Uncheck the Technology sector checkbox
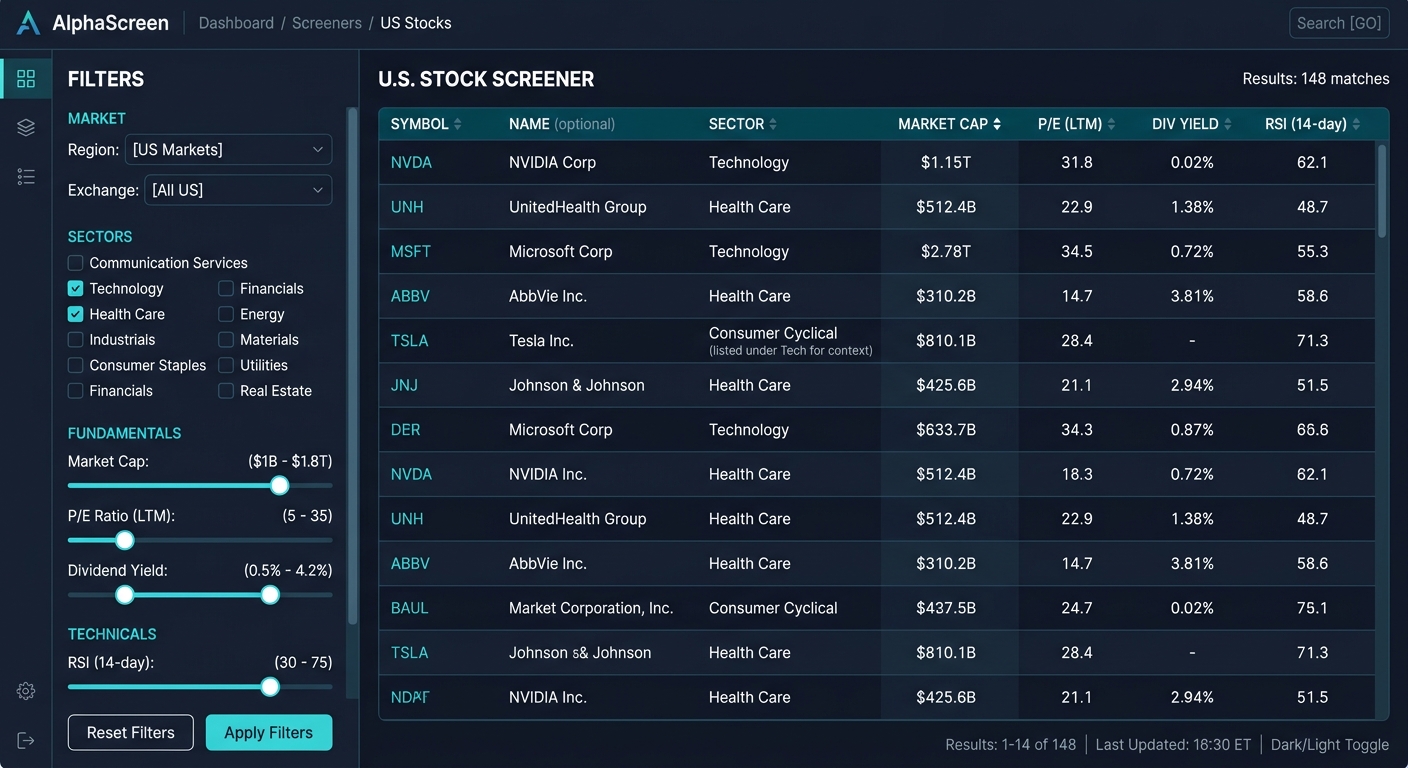Image resolution: width=1408 pixels, height=768 pixels. (x=75, y=288)
